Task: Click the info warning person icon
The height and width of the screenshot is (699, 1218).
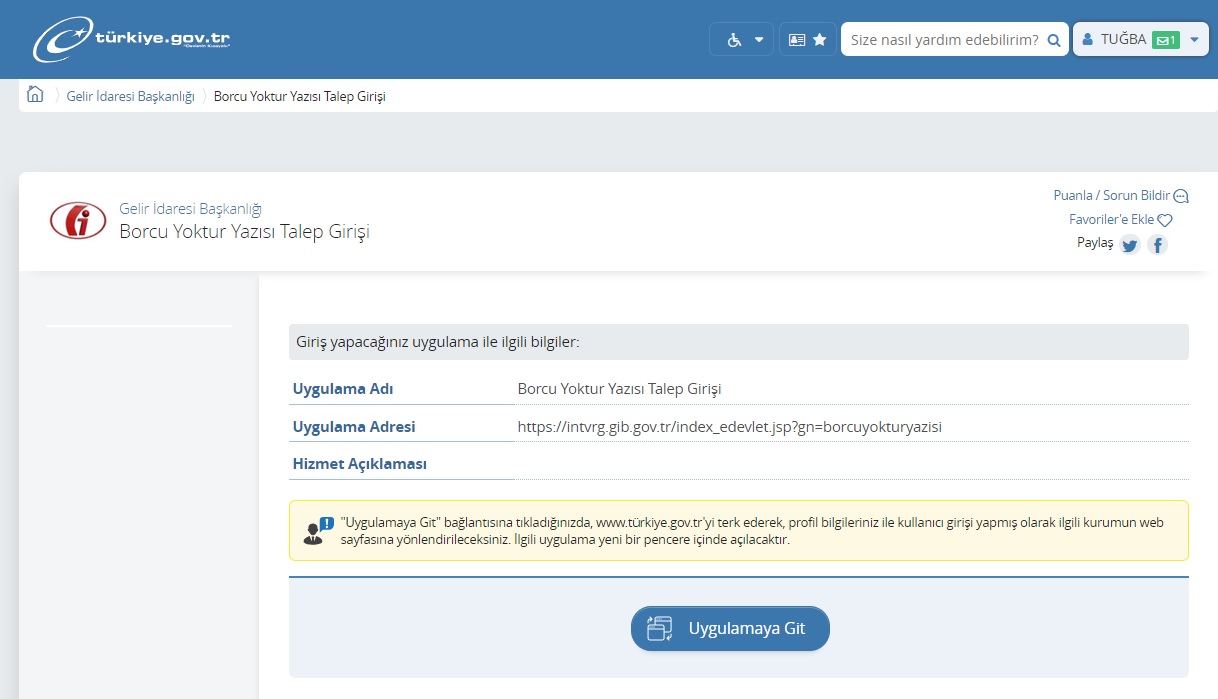Action: pyautogui.click(x=318, y=530)
